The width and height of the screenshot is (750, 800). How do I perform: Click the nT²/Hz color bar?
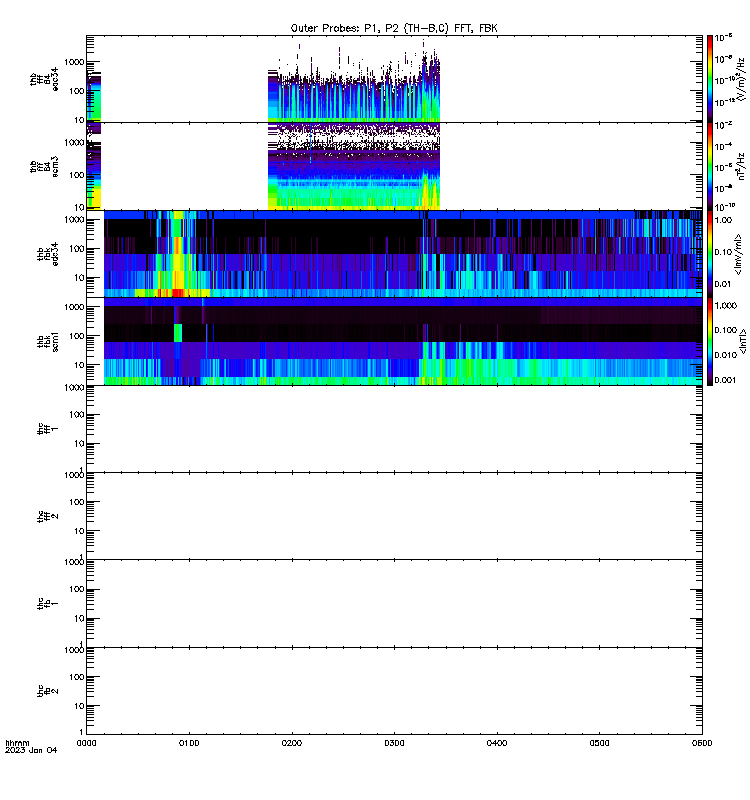(x=710, y=166)
